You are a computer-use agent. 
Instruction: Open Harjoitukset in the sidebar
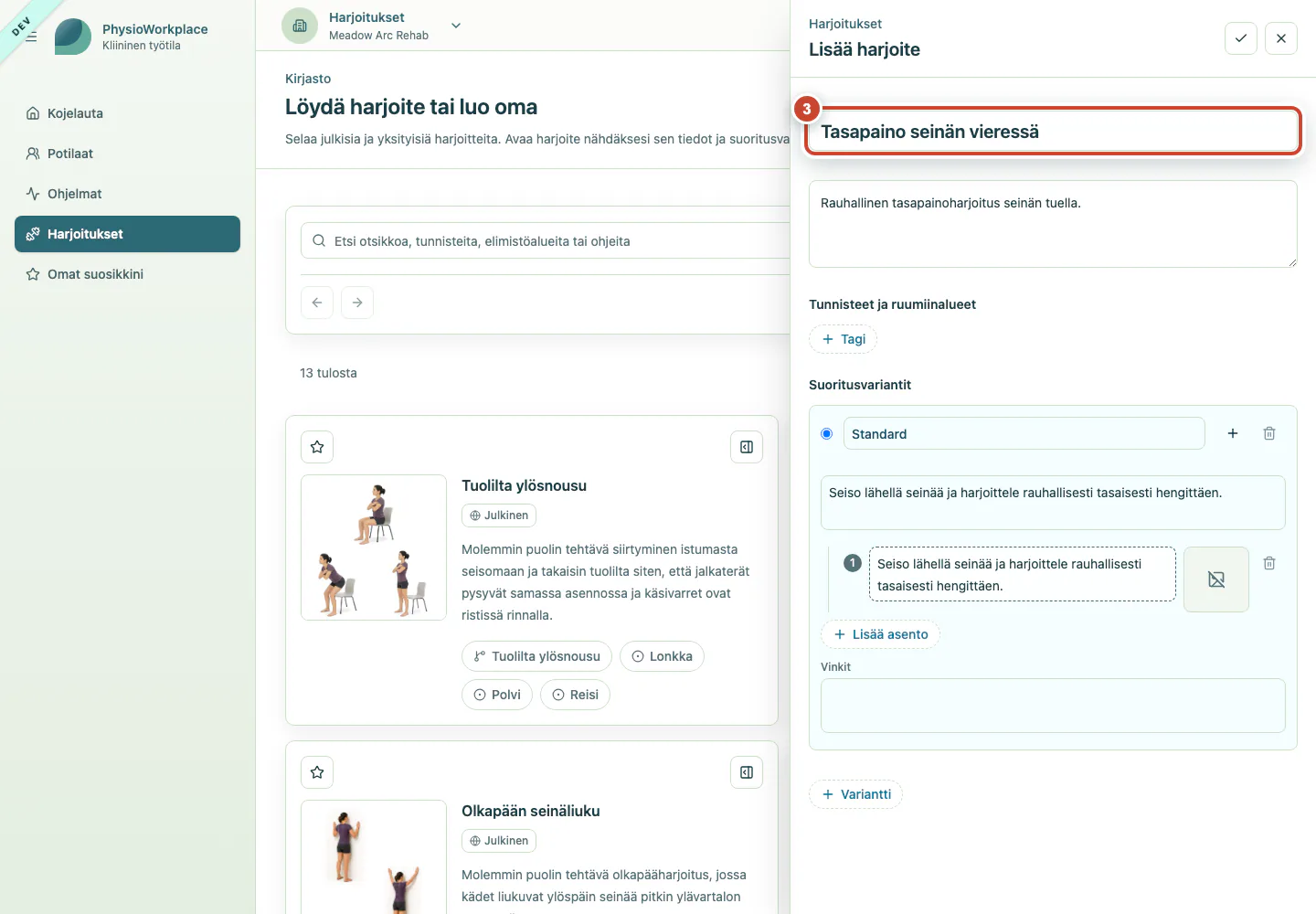coord(127,234)
